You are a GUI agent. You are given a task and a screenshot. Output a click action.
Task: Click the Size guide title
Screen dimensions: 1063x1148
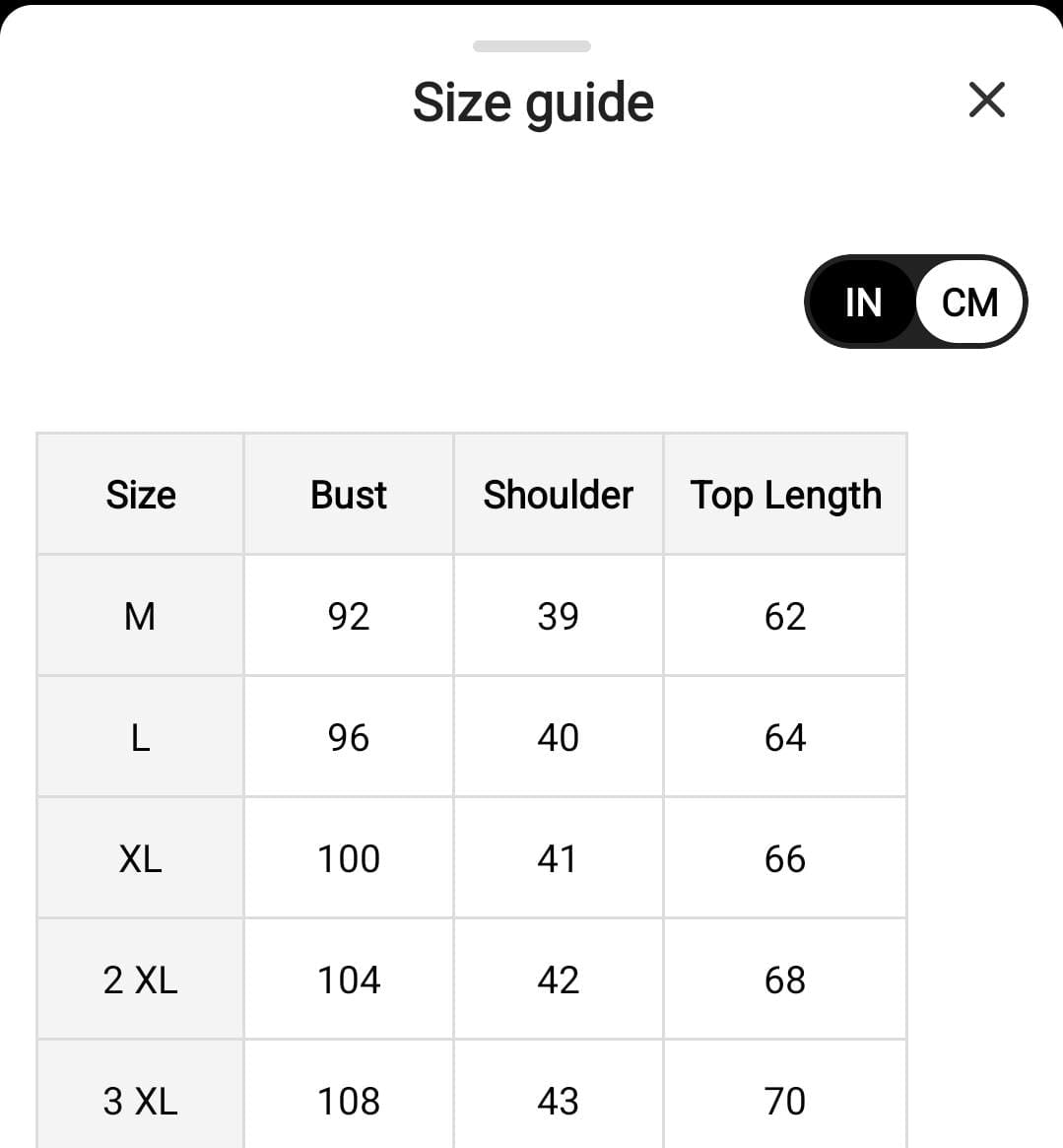tap(533, 102)
